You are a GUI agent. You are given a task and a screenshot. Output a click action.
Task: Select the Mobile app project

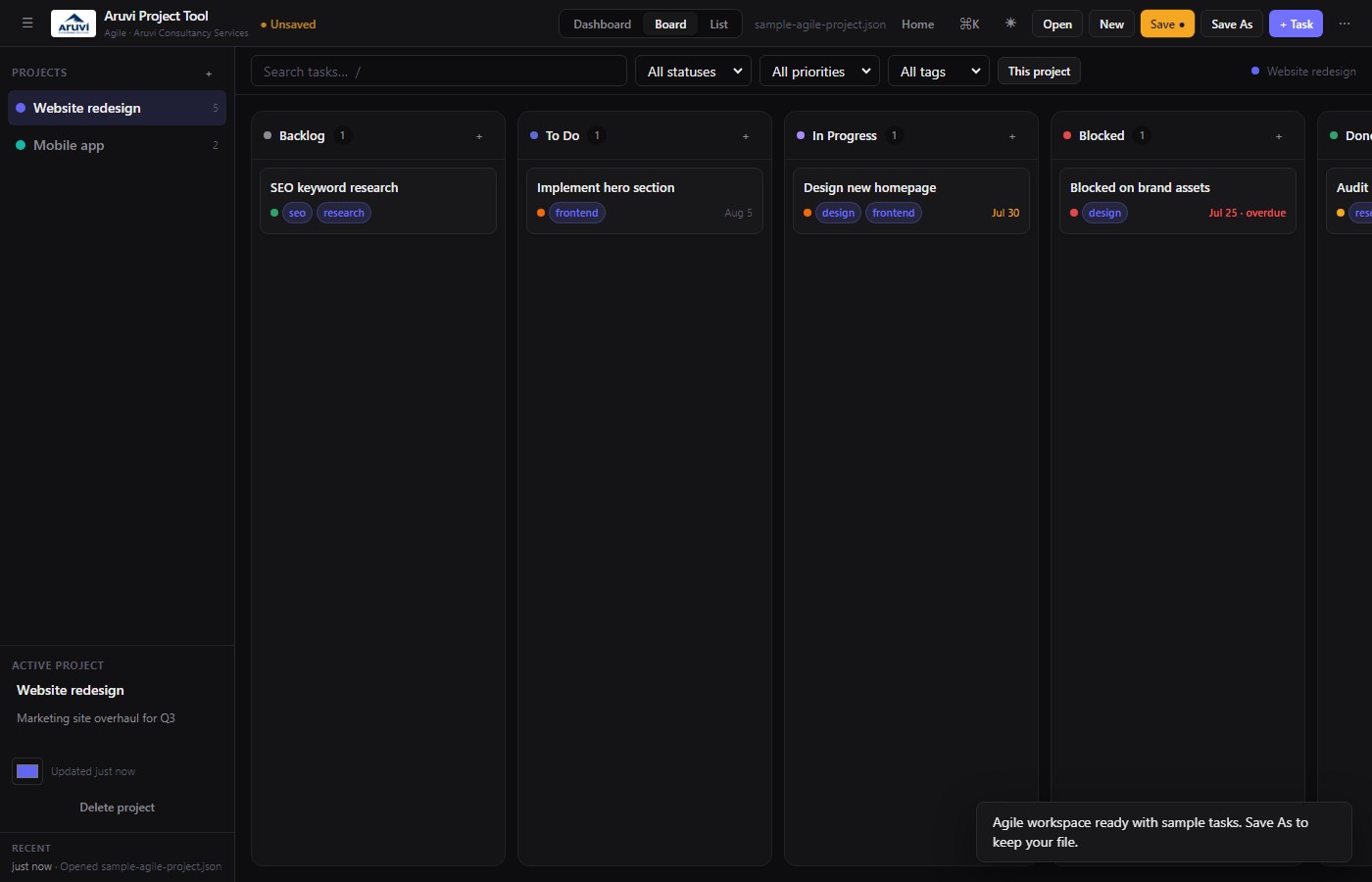pyautogui.click(x=117, y=145)
